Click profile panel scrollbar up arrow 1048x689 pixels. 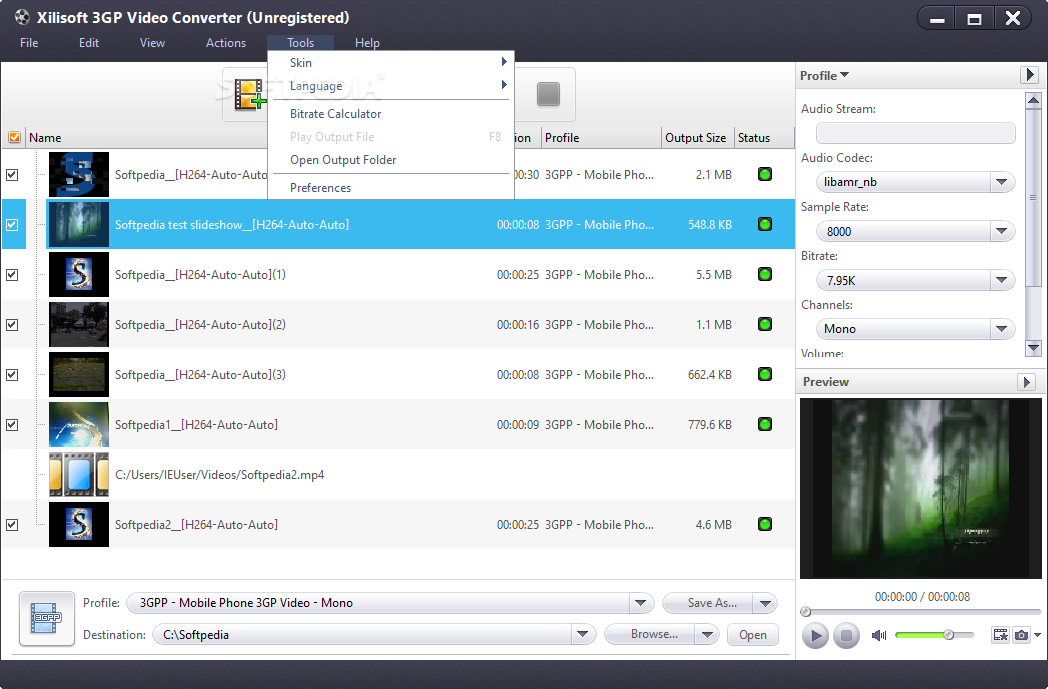[x=1033, y=100]
